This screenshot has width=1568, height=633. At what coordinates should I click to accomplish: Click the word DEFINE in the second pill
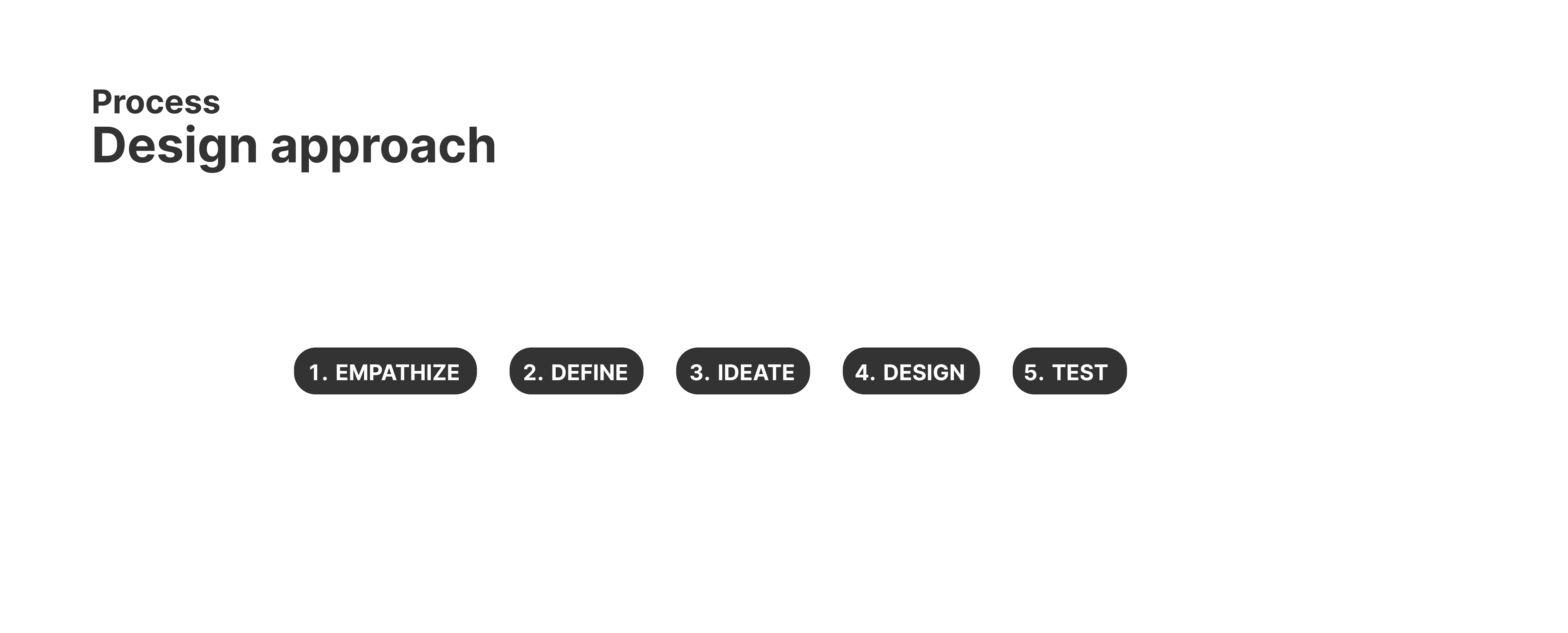click(589, 372)
